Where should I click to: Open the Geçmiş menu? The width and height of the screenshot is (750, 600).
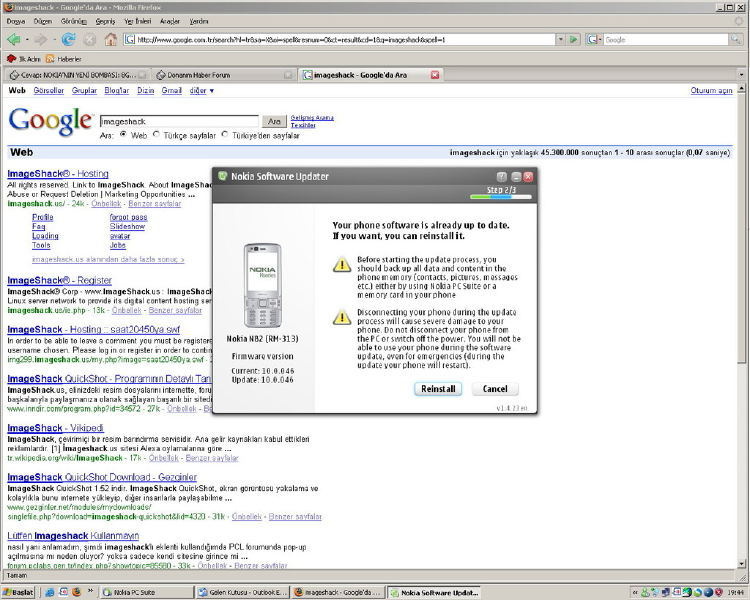pyautogui.click(x=105, y=21)
